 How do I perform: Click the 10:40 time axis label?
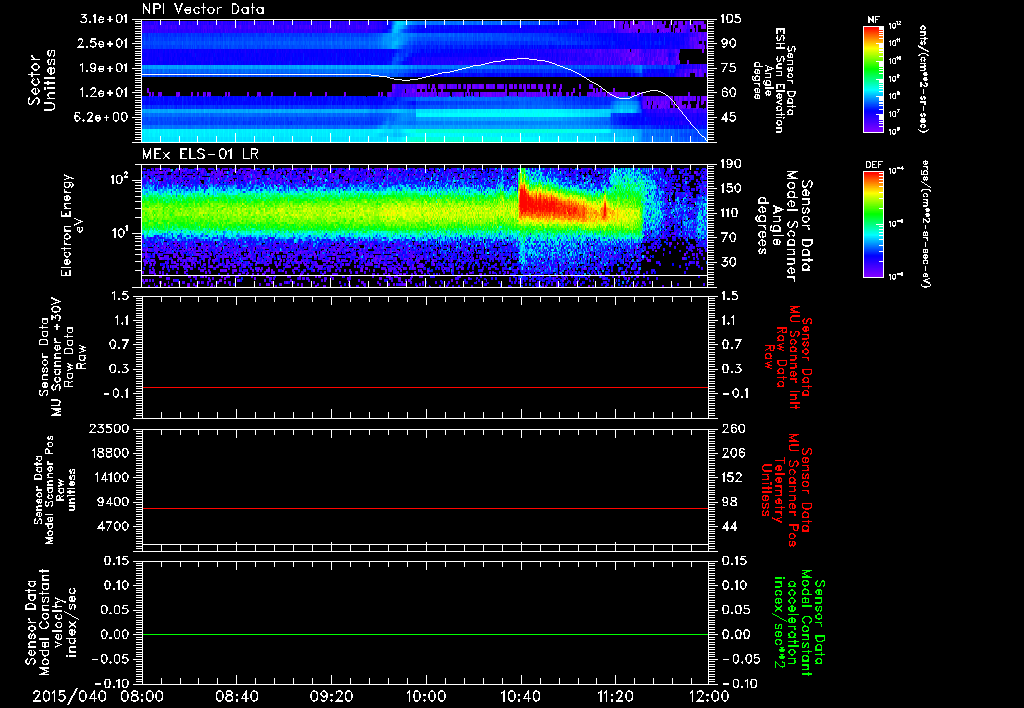click(x=521, y=695)
